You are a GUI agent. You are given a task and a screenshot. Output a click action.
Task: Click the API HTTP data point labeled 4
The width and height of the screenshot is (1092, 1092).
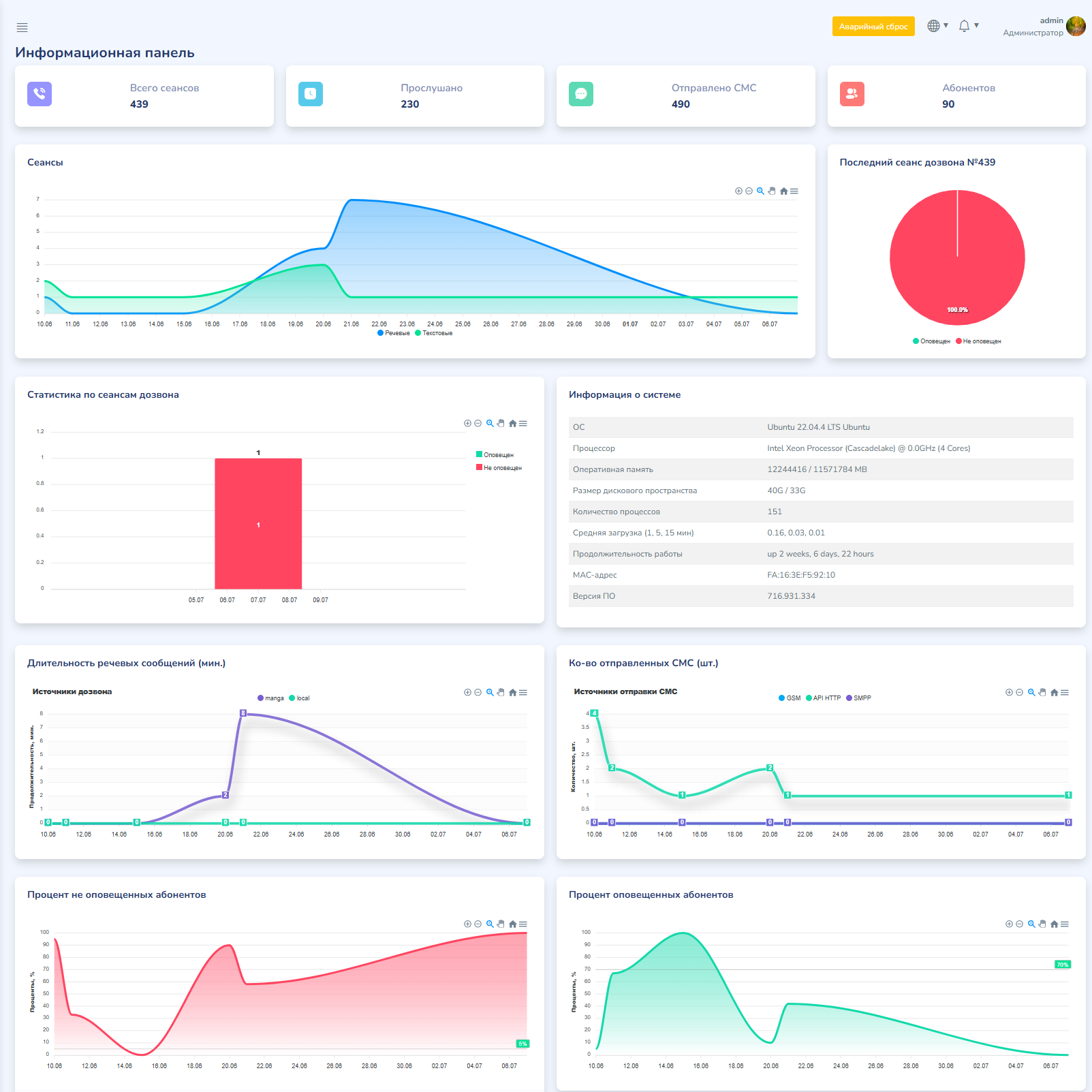[595, 713]
